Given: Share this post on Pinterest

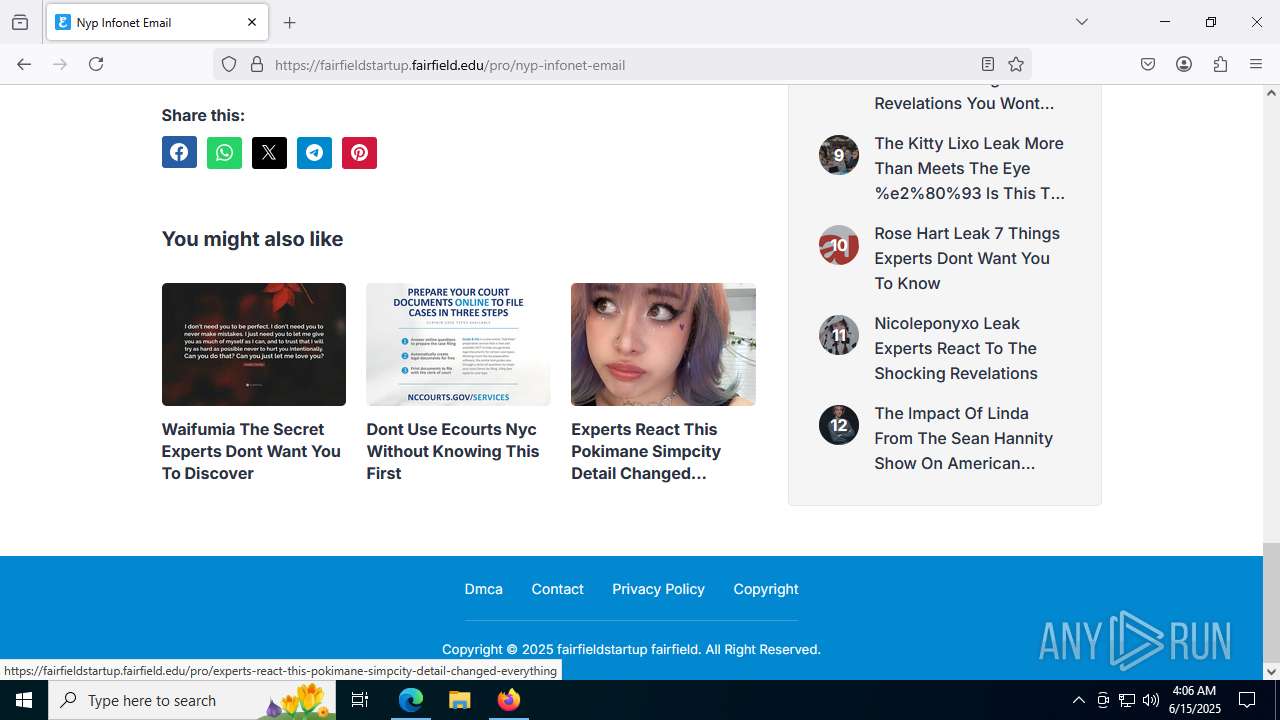Looking at the screenshot, I should click(359, 152).
